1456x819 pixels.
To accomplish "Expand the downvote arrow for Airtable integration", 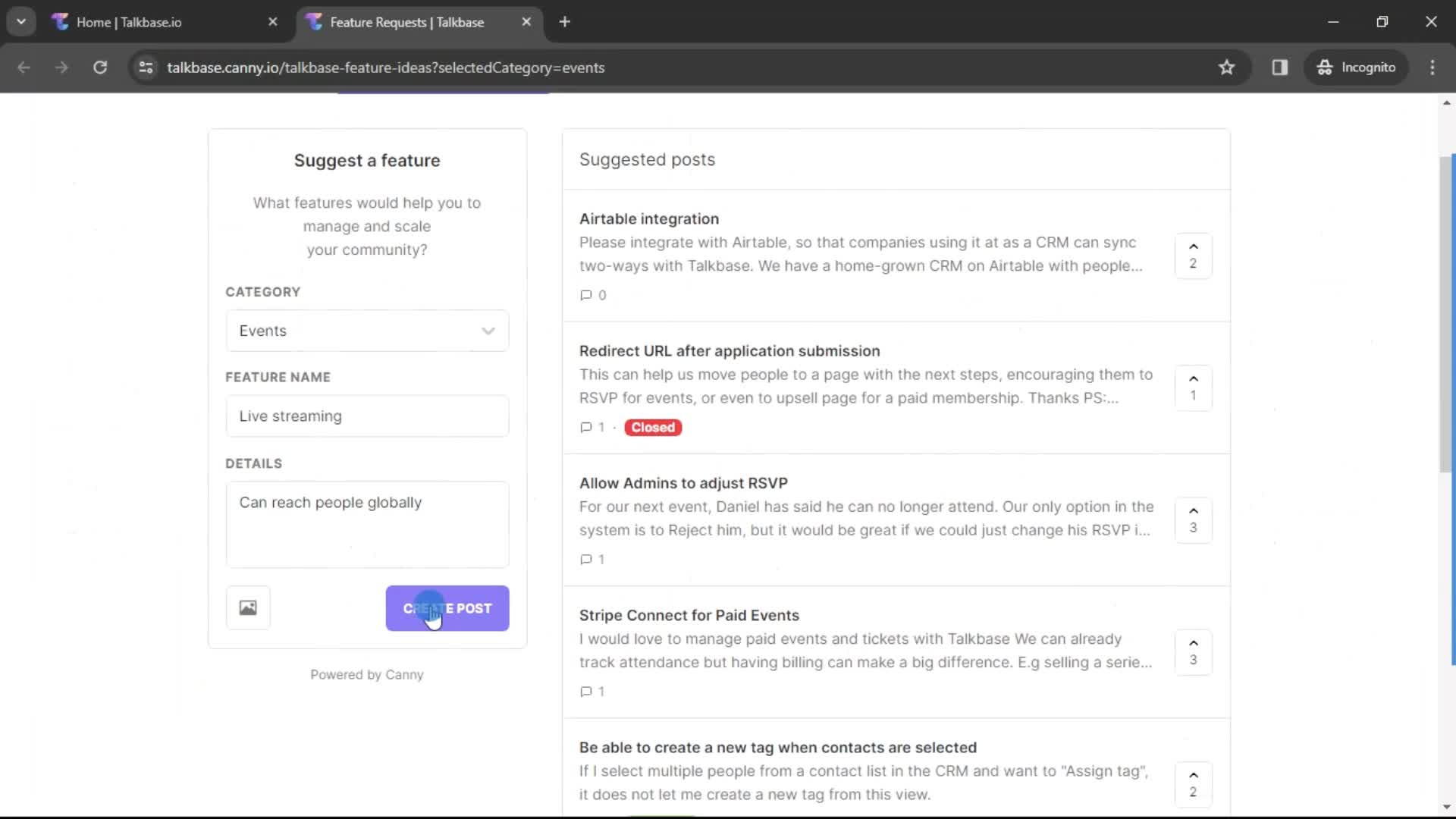I will (1194, 246).
